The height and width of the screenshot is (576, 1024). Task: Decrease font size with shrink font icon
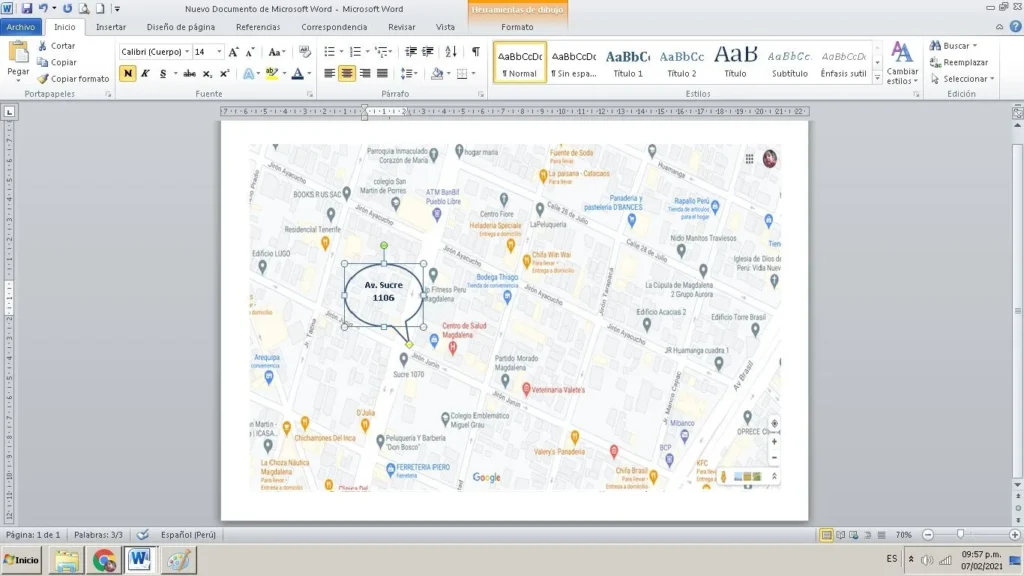(x=249, y=52)
